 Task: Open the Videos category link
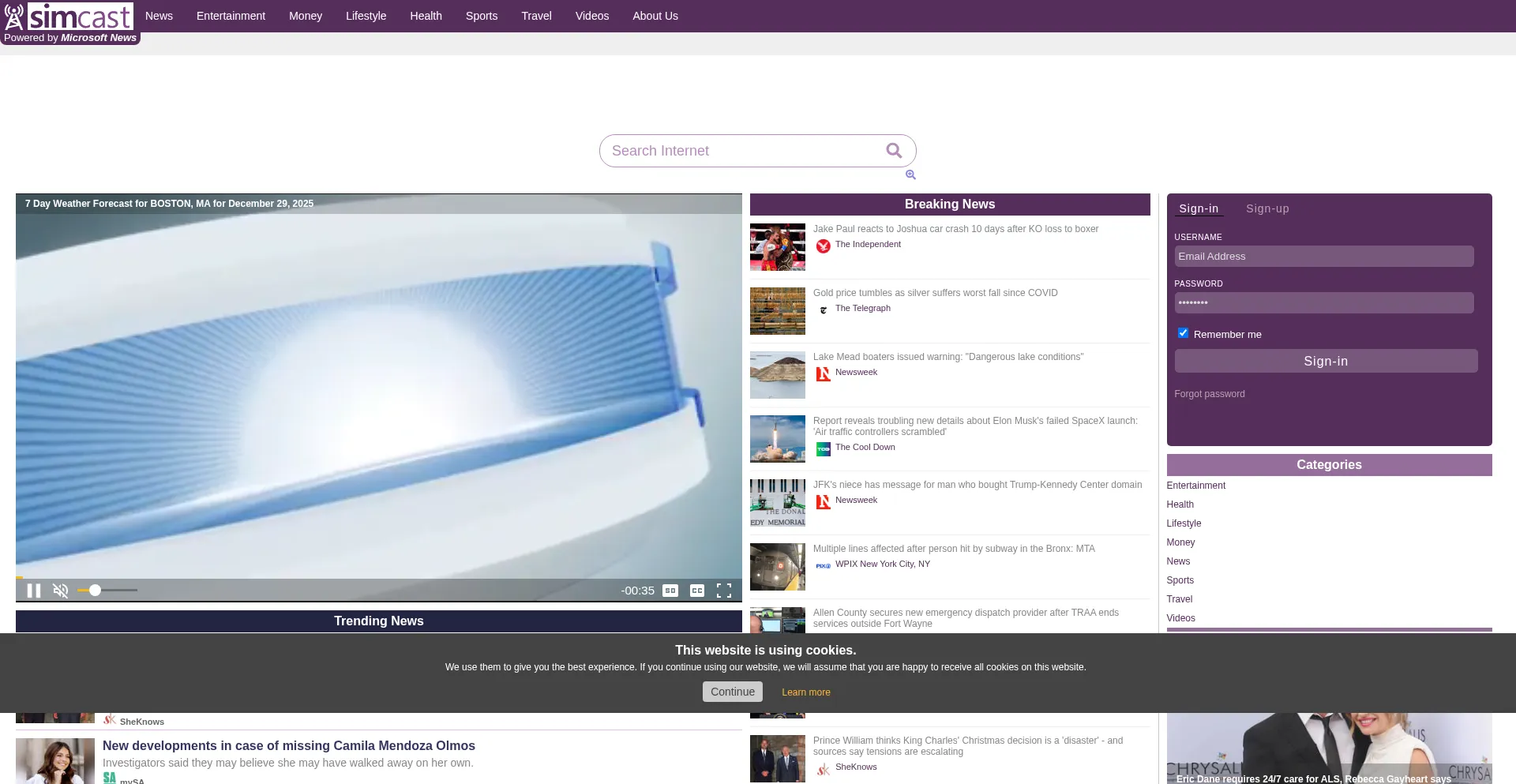tap(1181, 618)
